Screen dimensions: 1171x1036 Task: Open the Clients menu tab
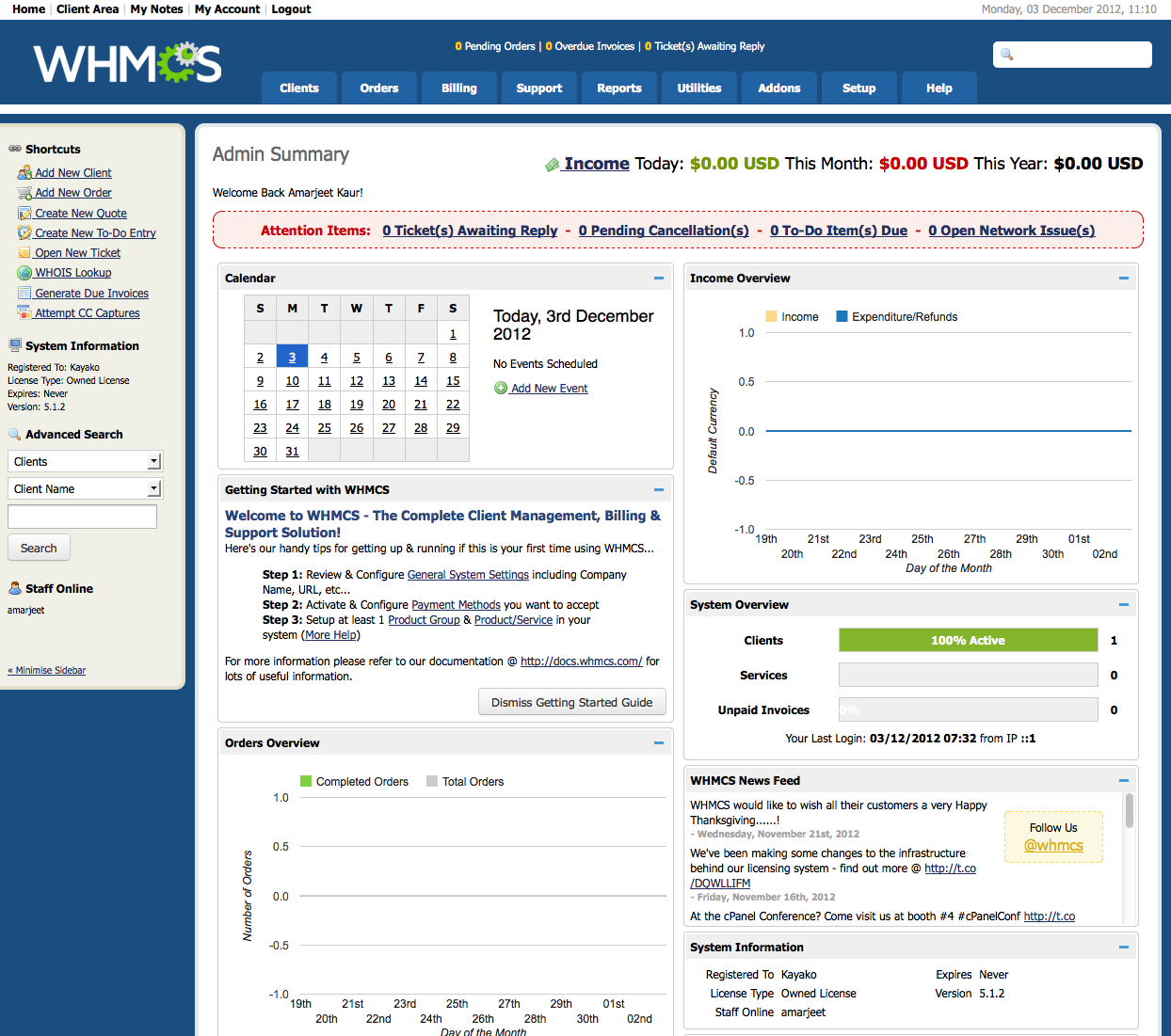click(299, 88)
